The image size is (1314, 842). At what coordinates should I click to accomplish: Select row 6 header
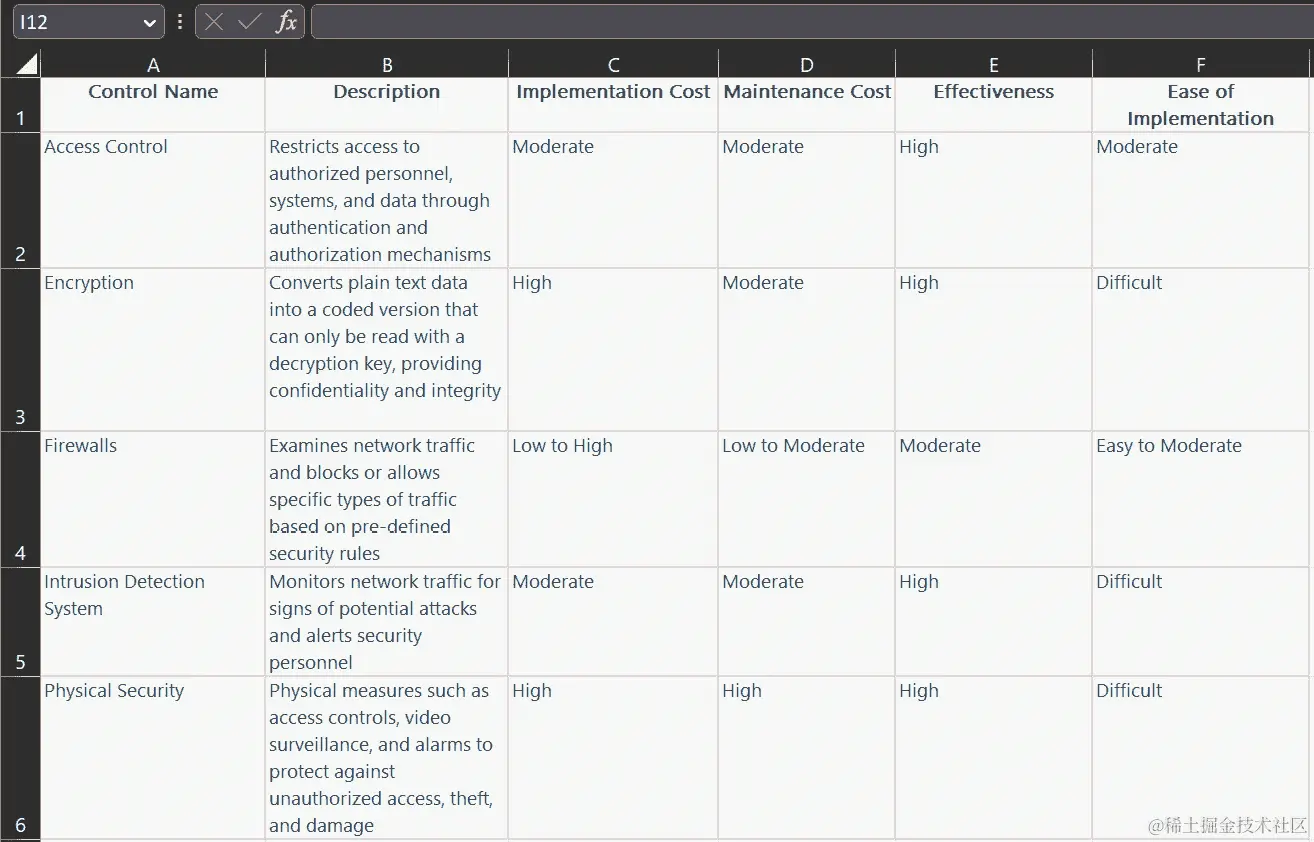pyautogui.click(x=20, y=758)
